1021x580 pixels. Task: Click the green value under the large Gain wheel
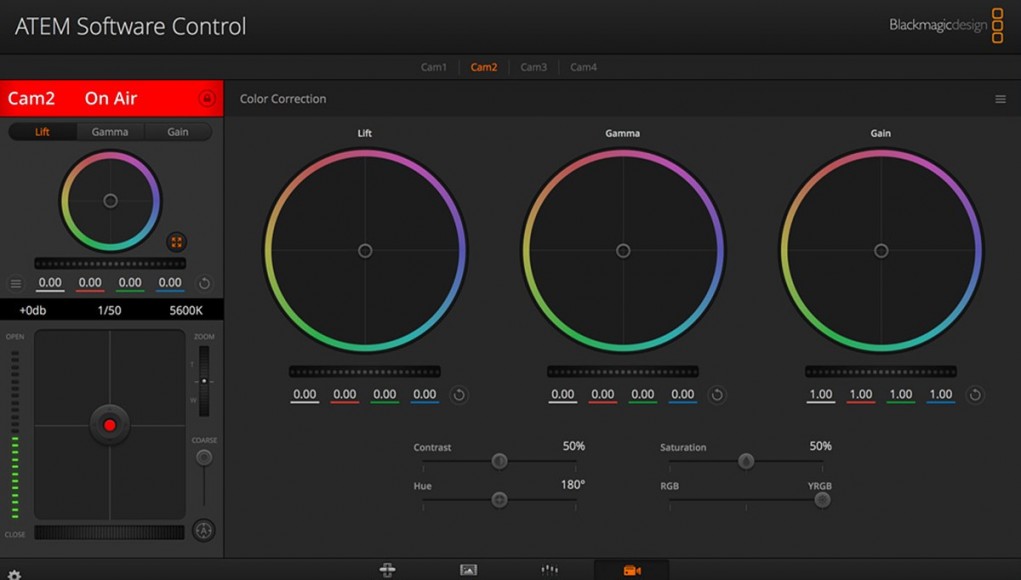[901, 394]
